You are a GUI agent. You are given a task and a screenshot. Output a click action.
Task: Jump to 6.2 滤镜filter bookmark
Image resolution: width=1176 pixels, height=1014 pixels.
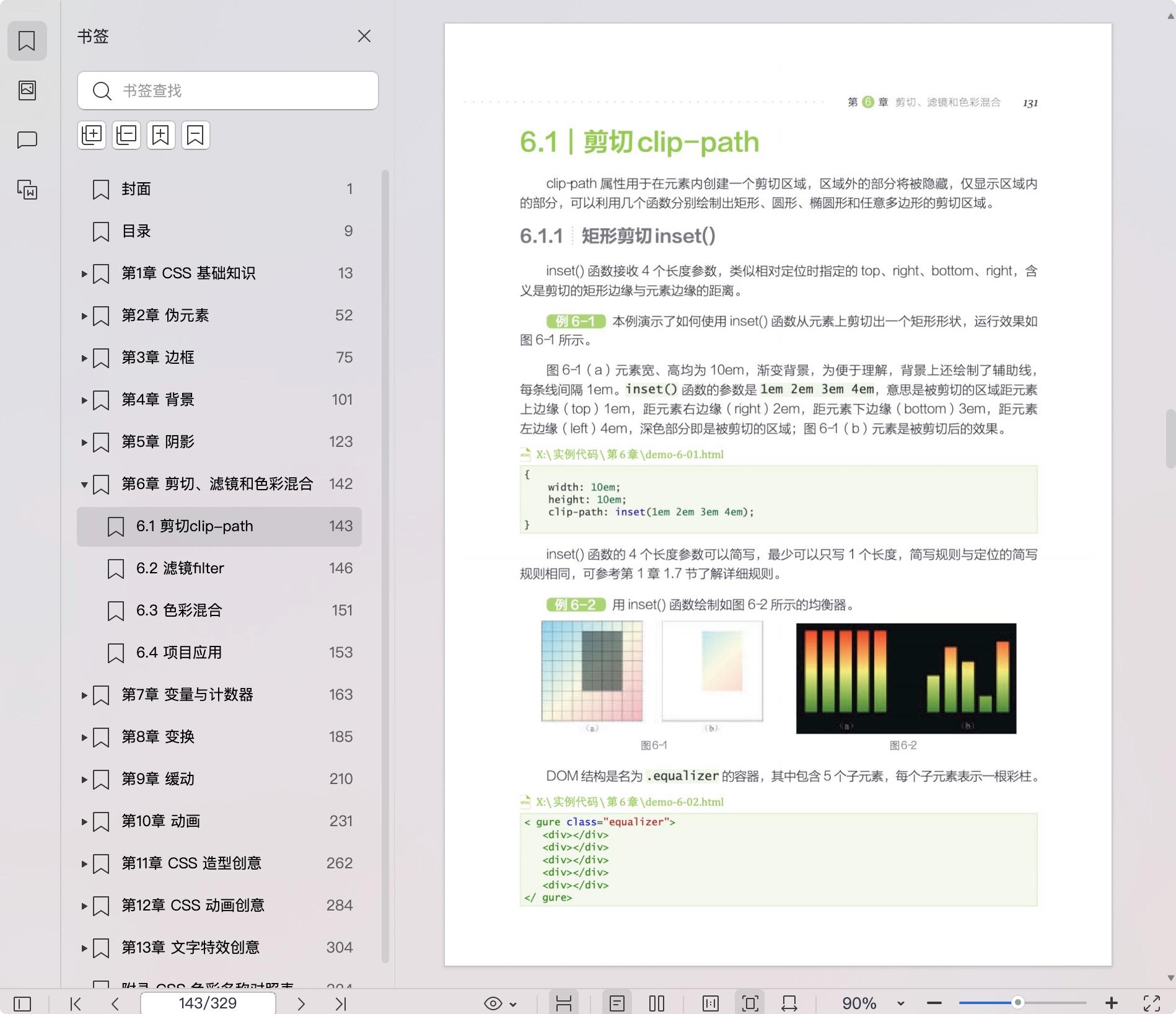click(x=219, y=568)
